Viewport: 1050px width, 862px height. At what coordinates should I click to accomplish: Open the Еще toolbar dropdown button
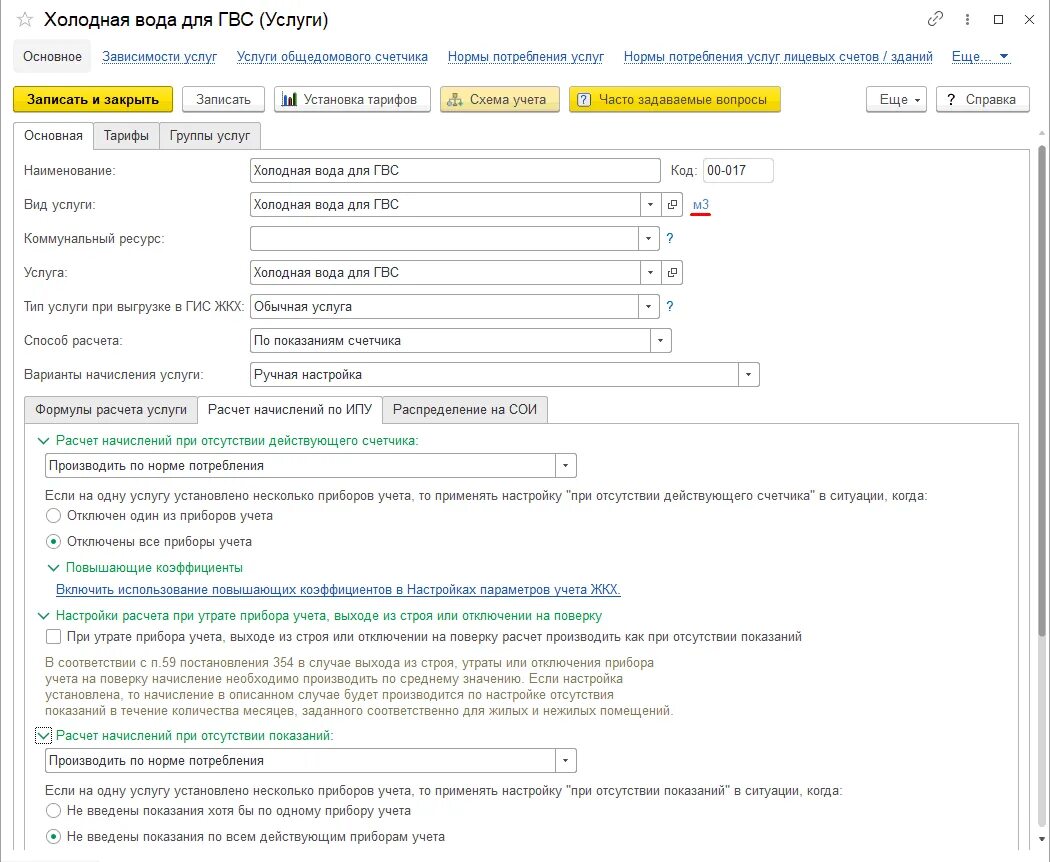(x=896, y=100)
